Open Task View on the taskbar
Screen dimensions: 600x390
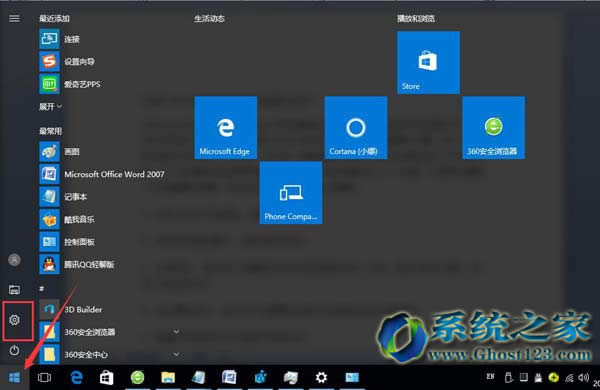[44, 378]
